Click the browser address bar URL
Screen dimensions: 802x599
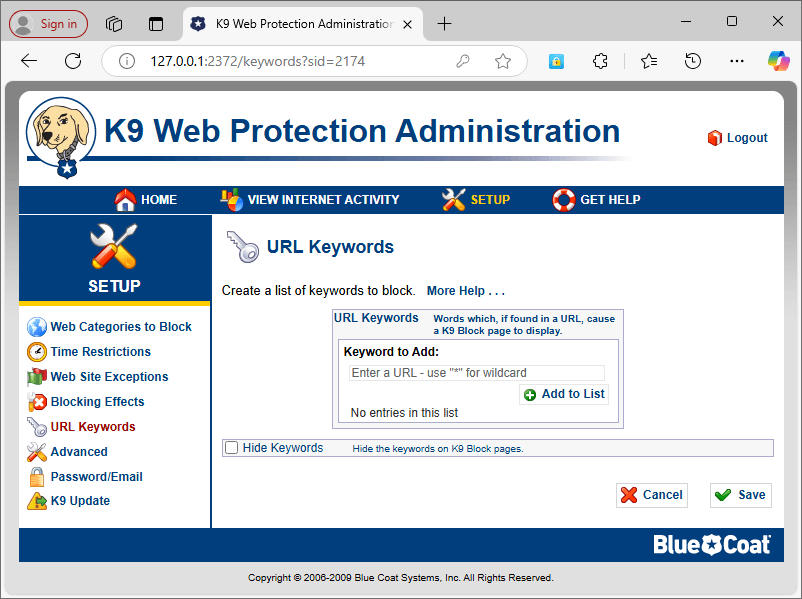pos(257,61)
